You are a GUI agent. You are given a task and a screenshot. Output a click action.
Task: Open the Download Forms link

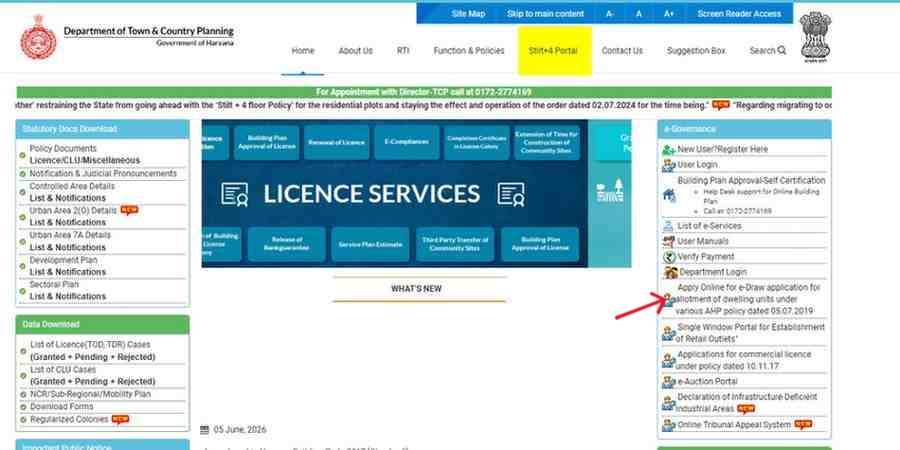[x=61, y=407]
